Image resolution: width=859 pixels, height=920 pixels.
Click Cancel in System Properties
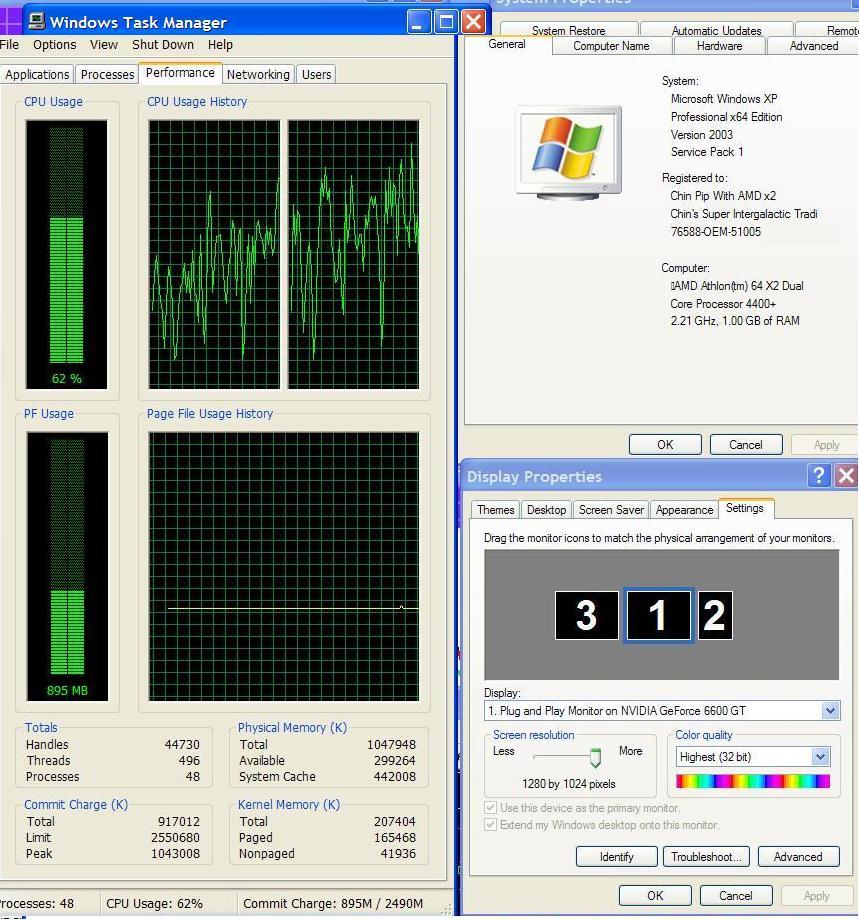746,445
